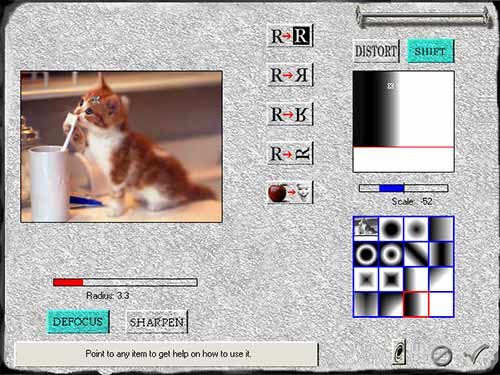Choose the rotated sideways R icon
Screen dimensions: 500x375
pos(290,153)
